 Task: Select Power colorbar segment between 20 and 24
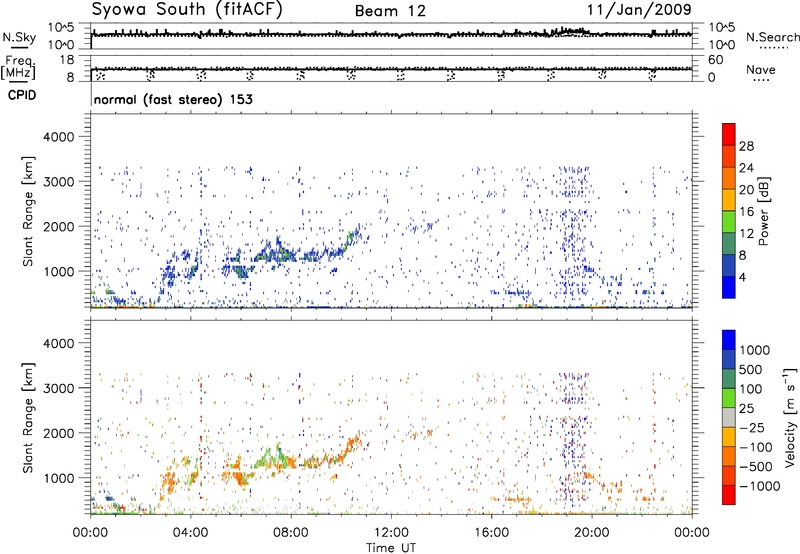tap(729, 178)
